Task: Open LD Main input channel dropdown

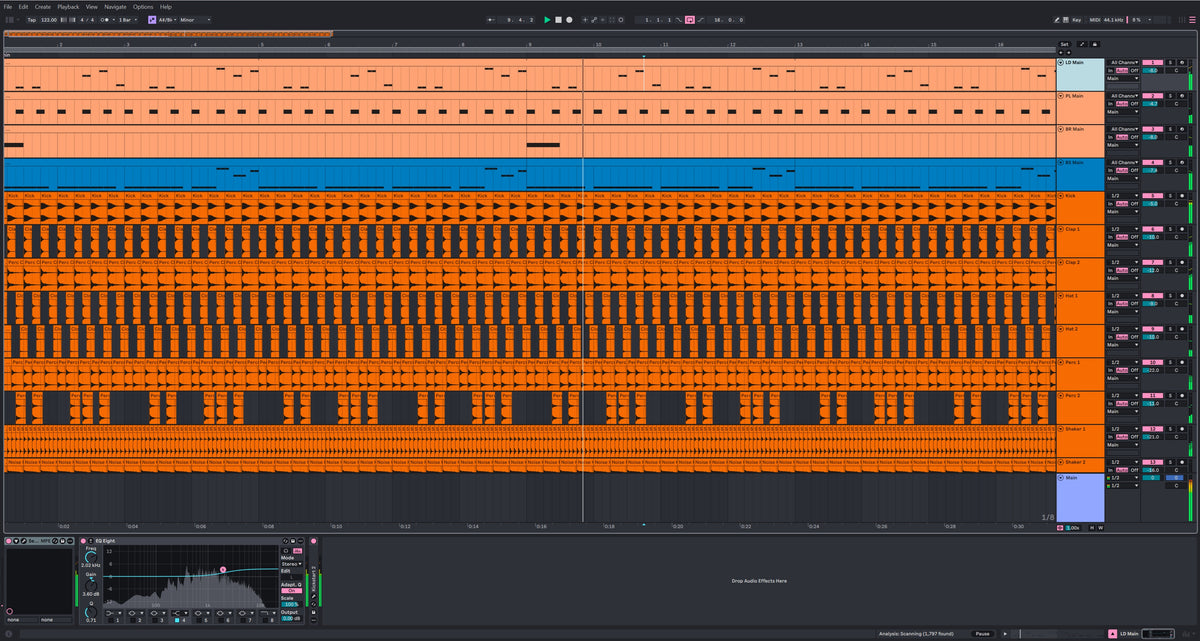Action: 1123,62
